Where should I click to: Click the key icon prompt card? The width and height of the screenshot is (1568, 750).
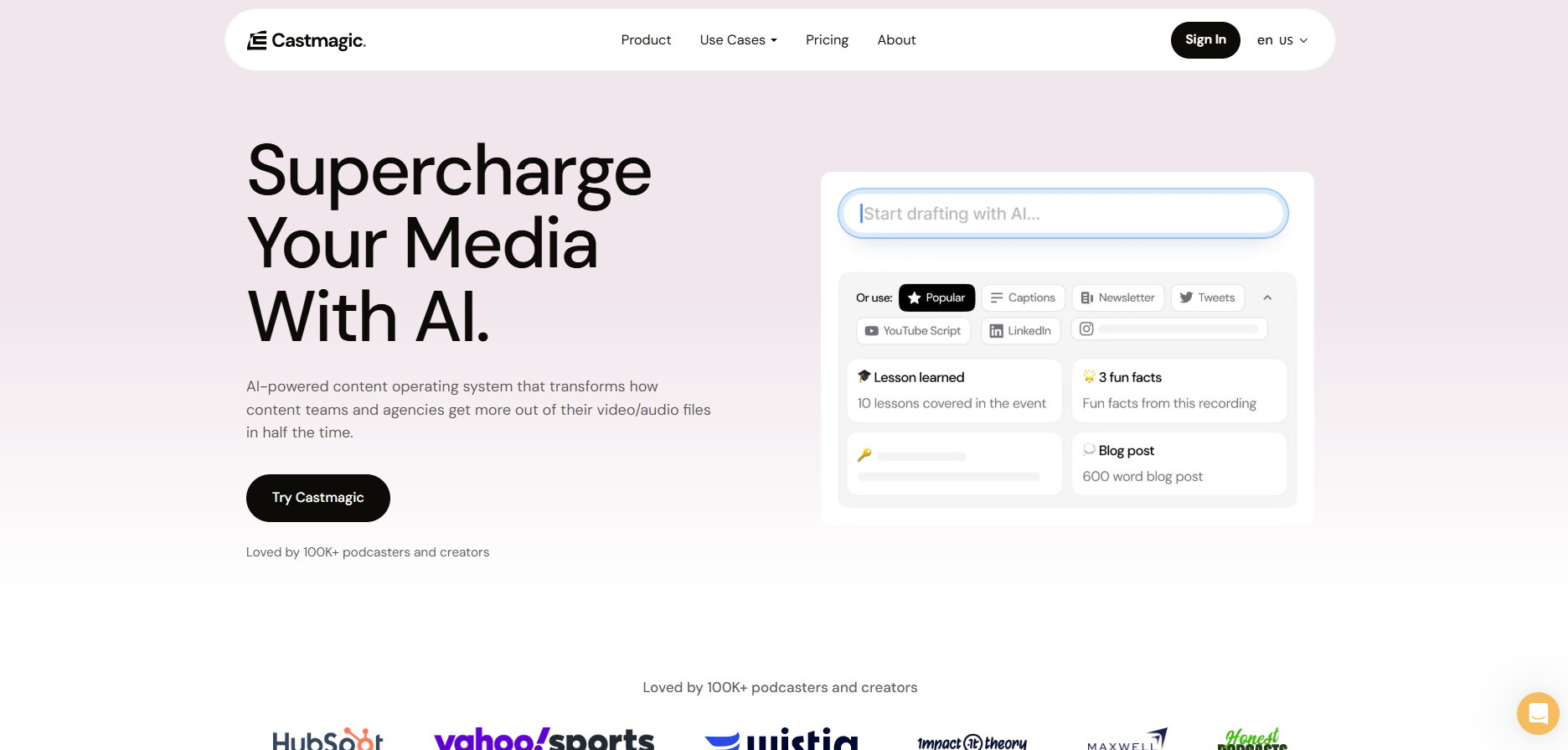click(954, 463)
